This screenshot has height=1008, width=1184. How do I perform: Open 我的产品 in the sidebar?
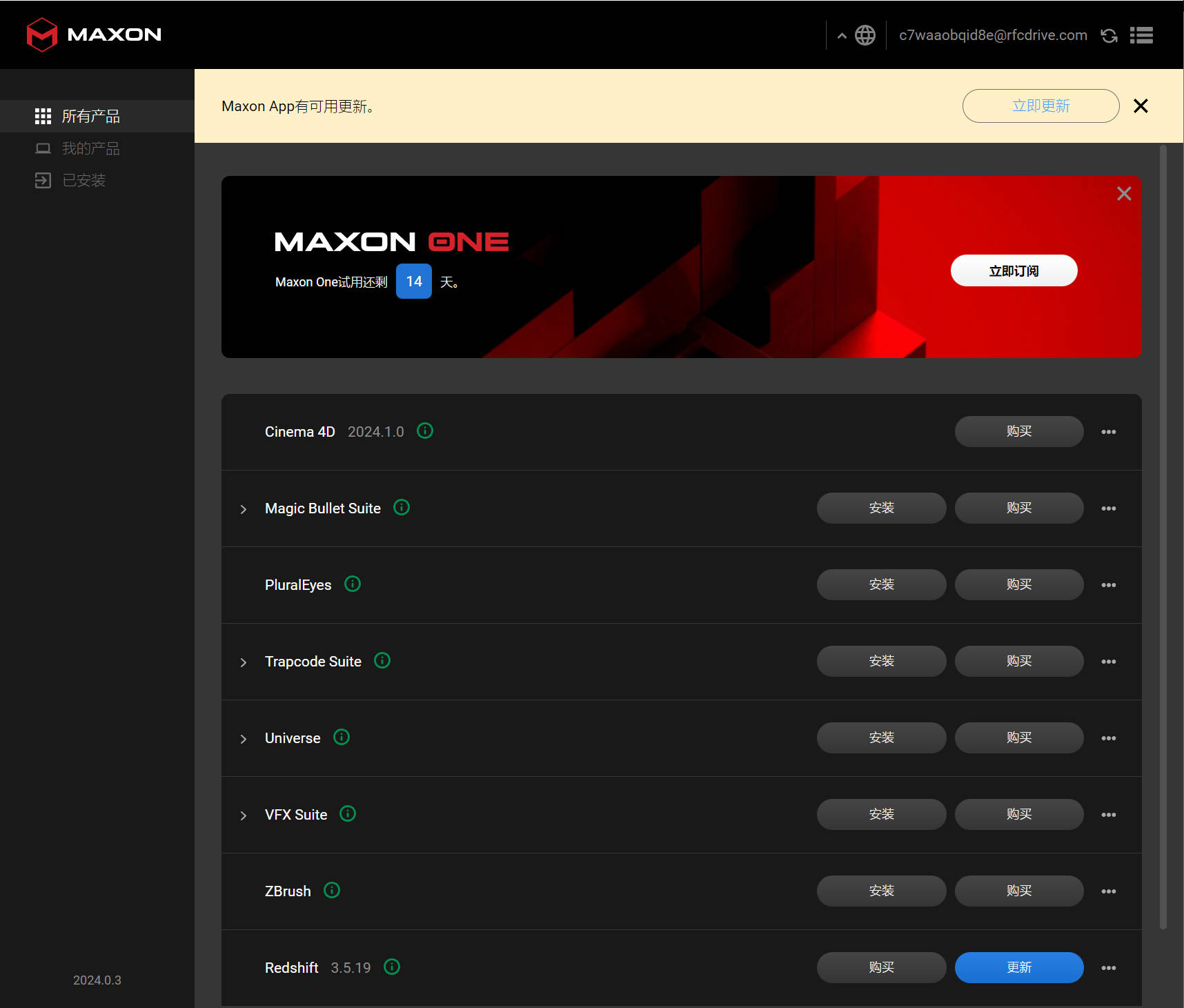[x=90, y=148]
